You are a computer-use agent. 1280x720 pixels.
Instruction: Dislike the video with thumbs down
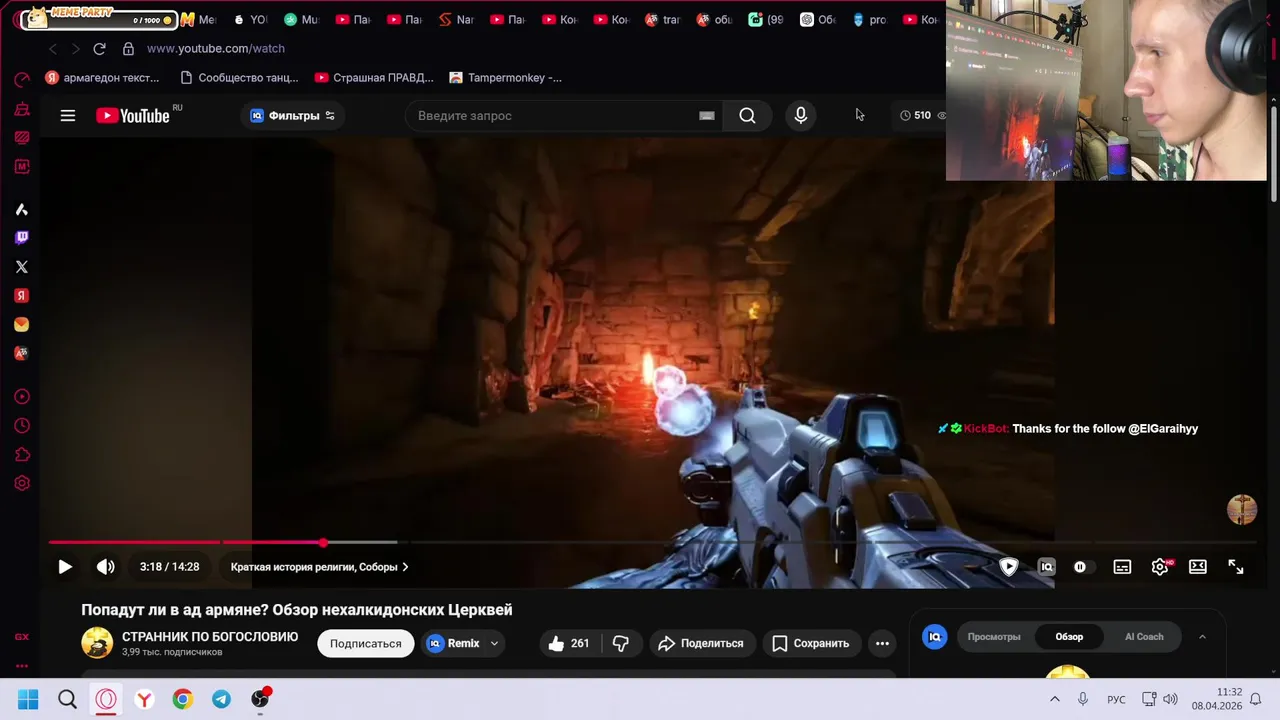pyautogui.click(x=621, y=644)
